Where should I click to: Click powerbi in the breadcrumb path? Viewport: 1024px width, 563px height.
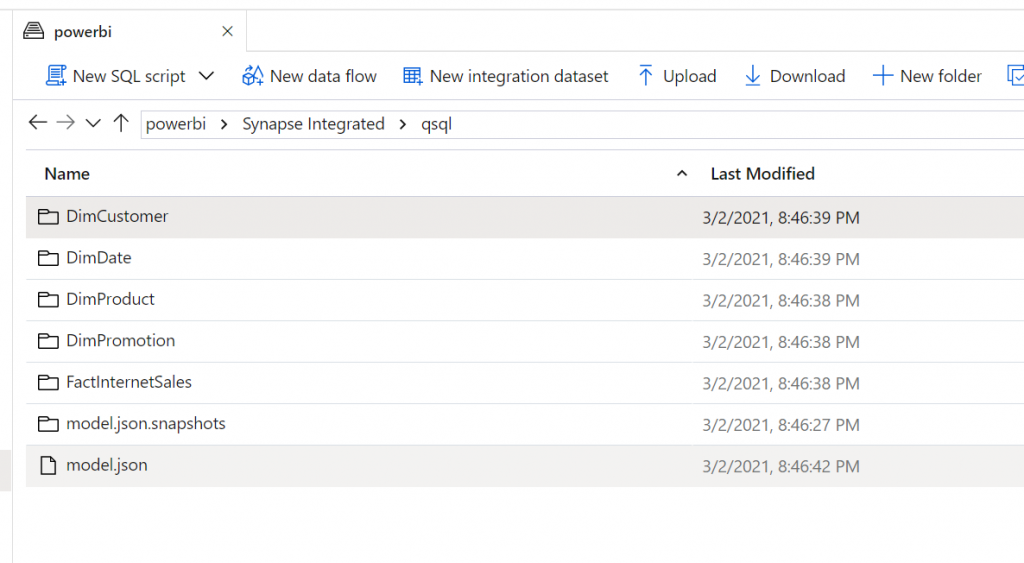tap(176, 124)
